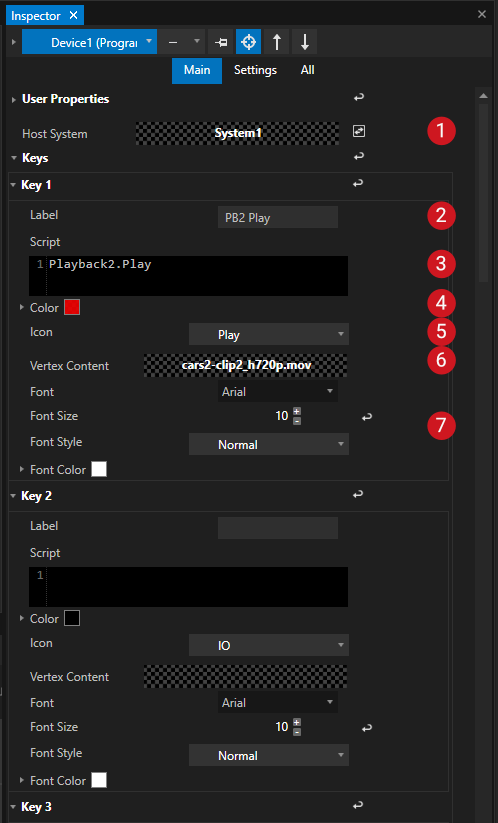Click the Key 1 Label field PB2 Play

tap(278, 217)
